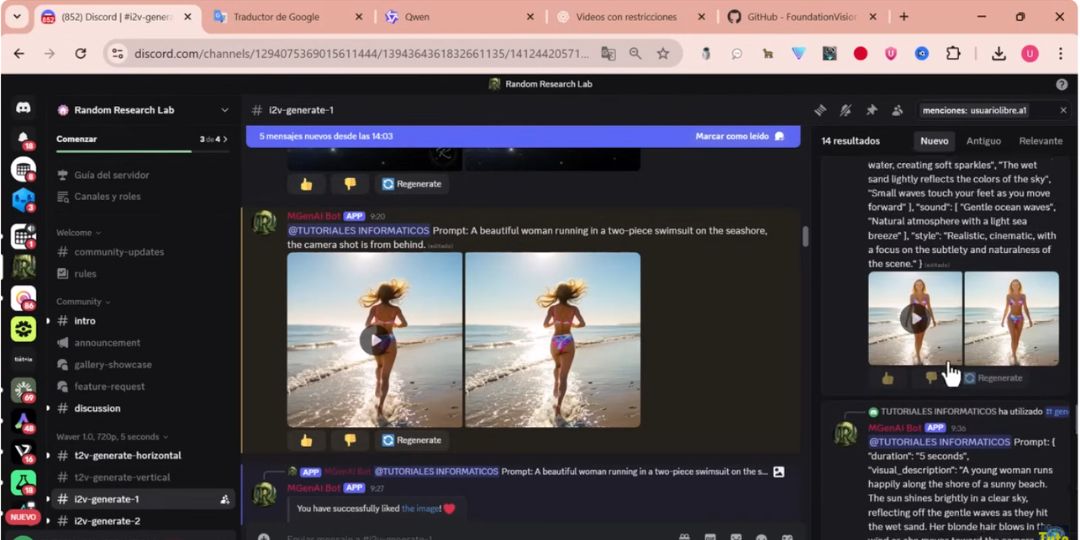
Task: Thumbs up the search result video
Action: coord(887,377)
